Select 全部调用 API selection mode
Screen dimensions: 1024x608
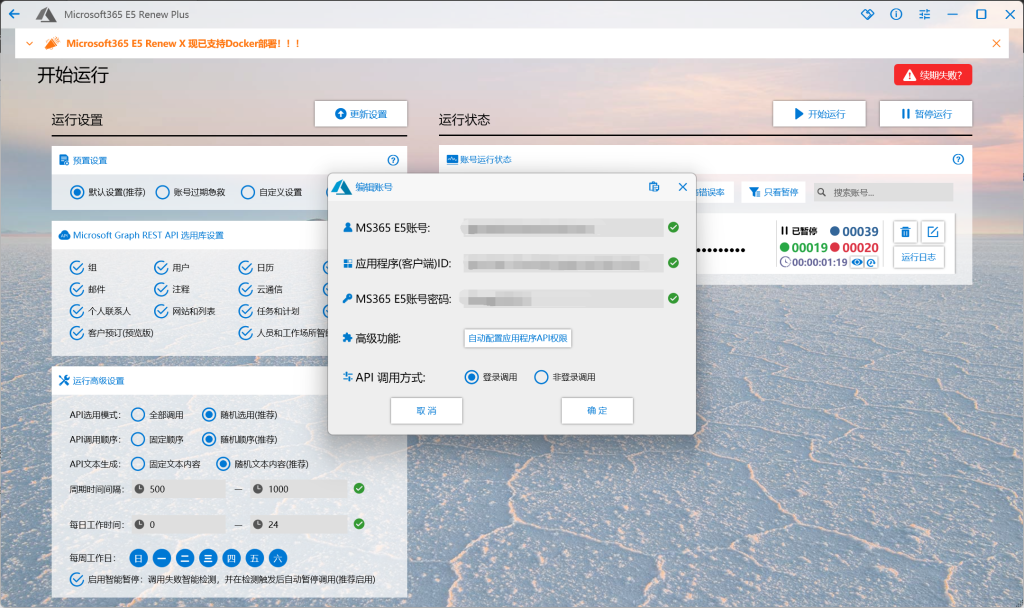pyautogui.click(x=138, y=415)
